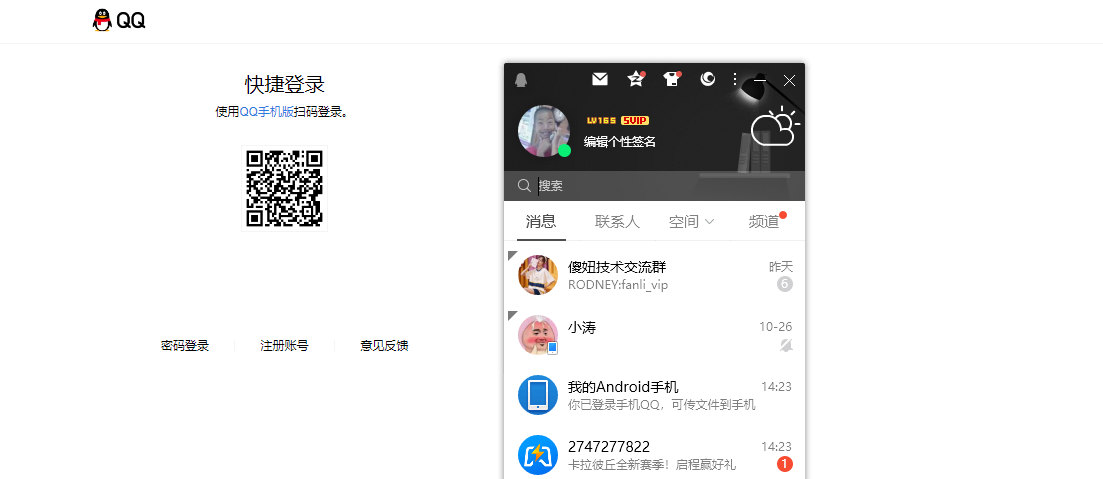The height and width of the screenshot is (479, 1103).
Task: Close the QQ panel window
Action: point(789,80)
